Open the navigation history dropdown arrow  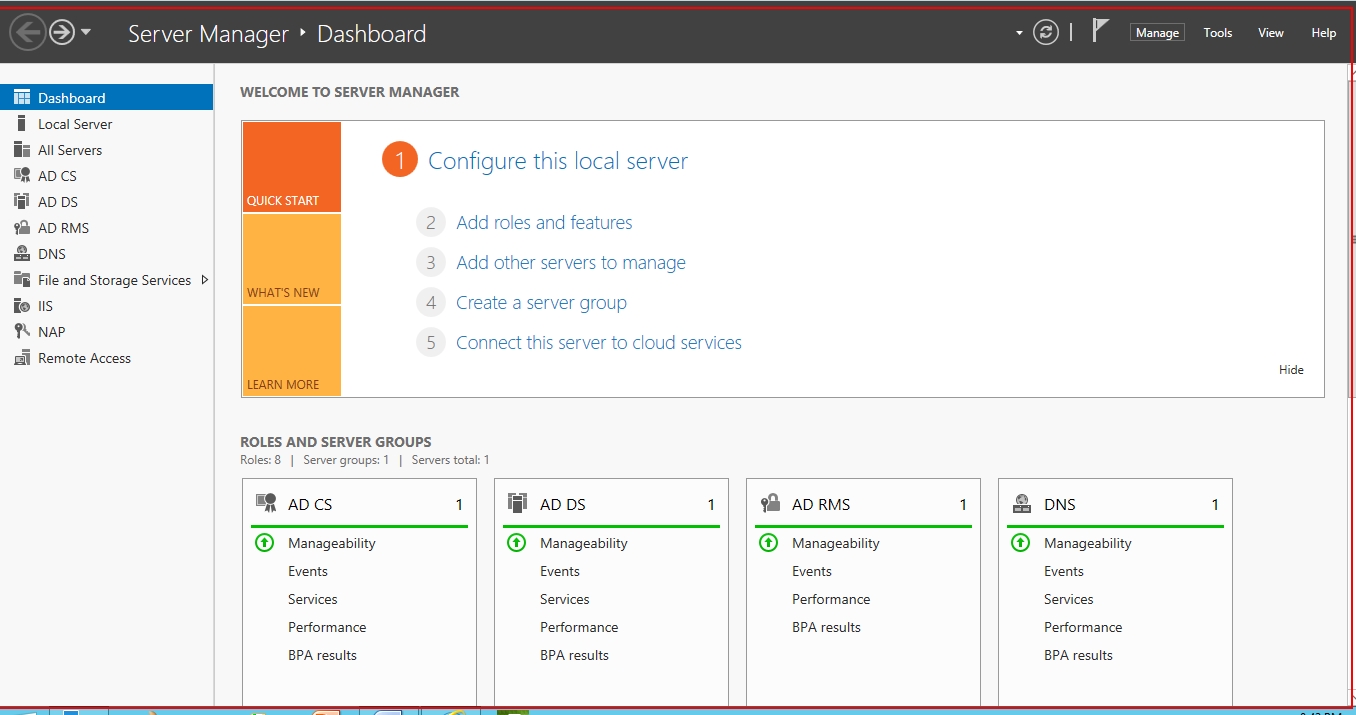click(x=86, y=32)
